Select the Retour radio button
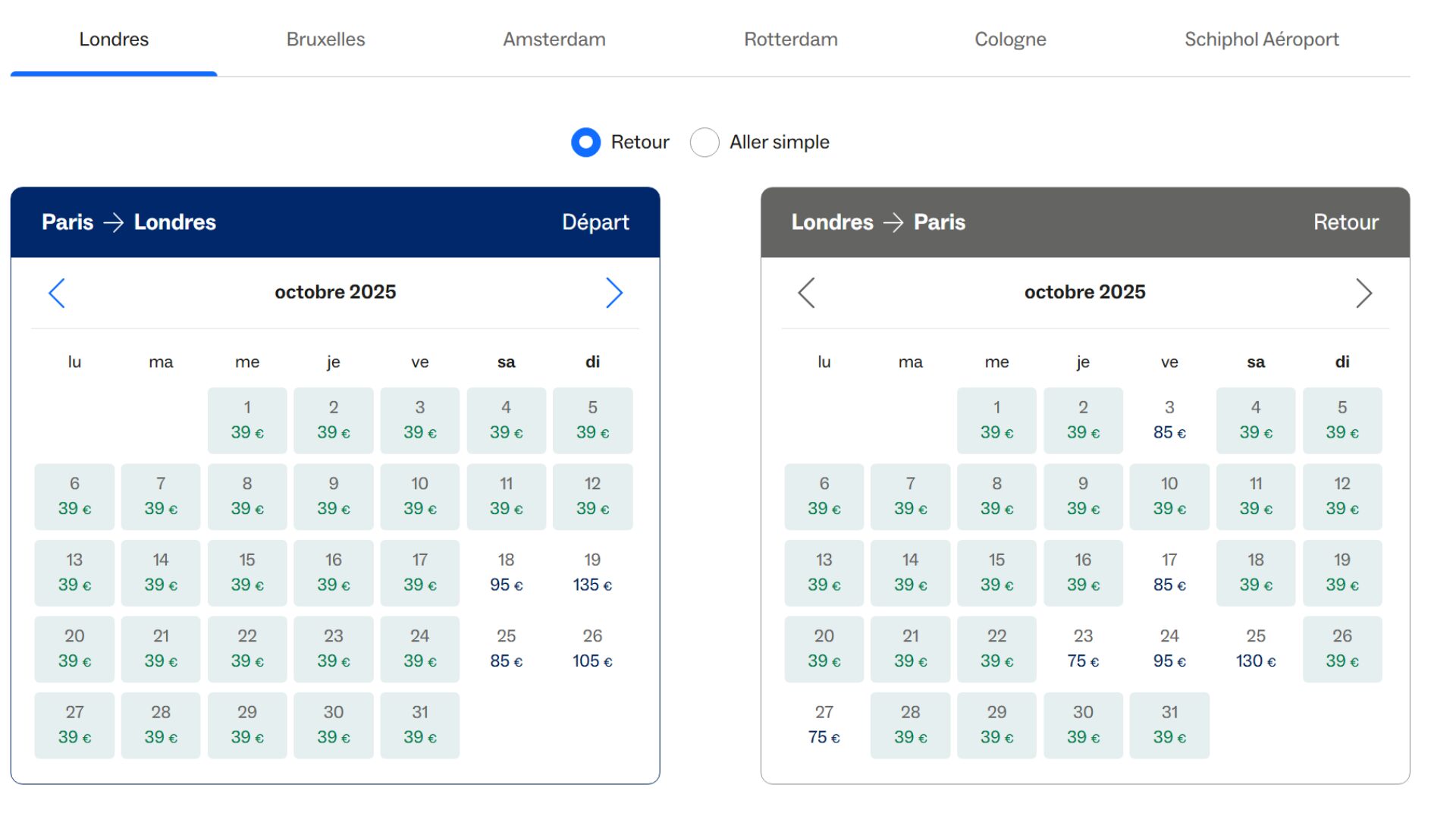The image size is (1456, 819). [x=585, y=142]
